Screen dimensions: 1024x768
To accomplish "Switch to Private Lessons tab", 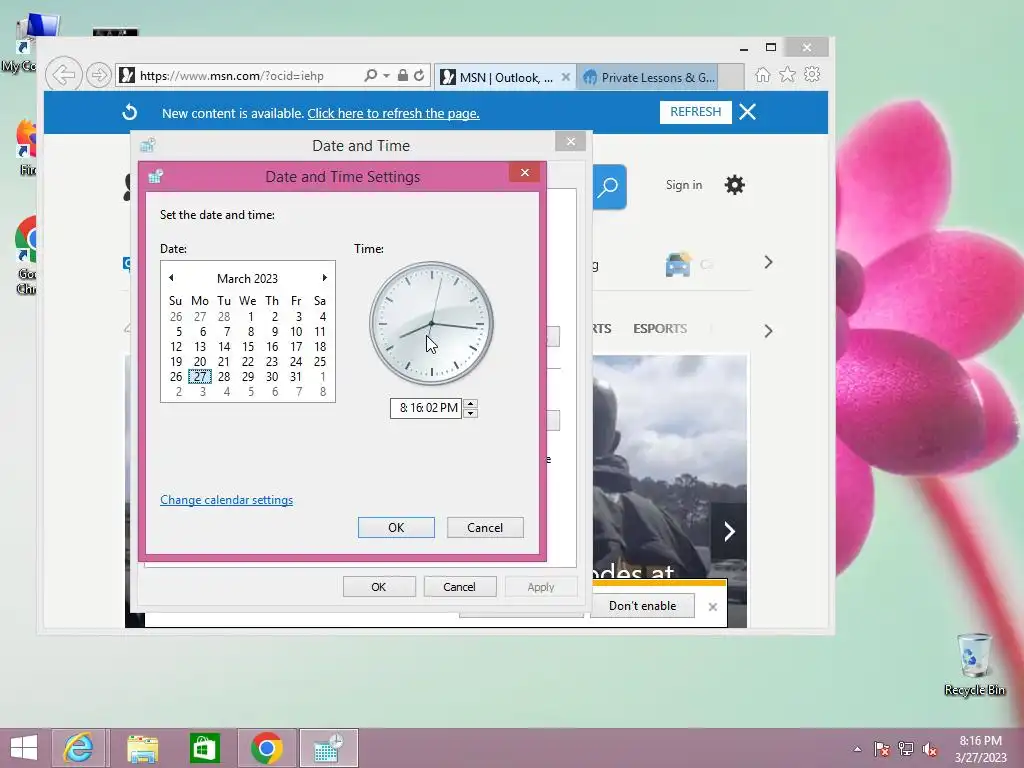I will coord(649,78).
